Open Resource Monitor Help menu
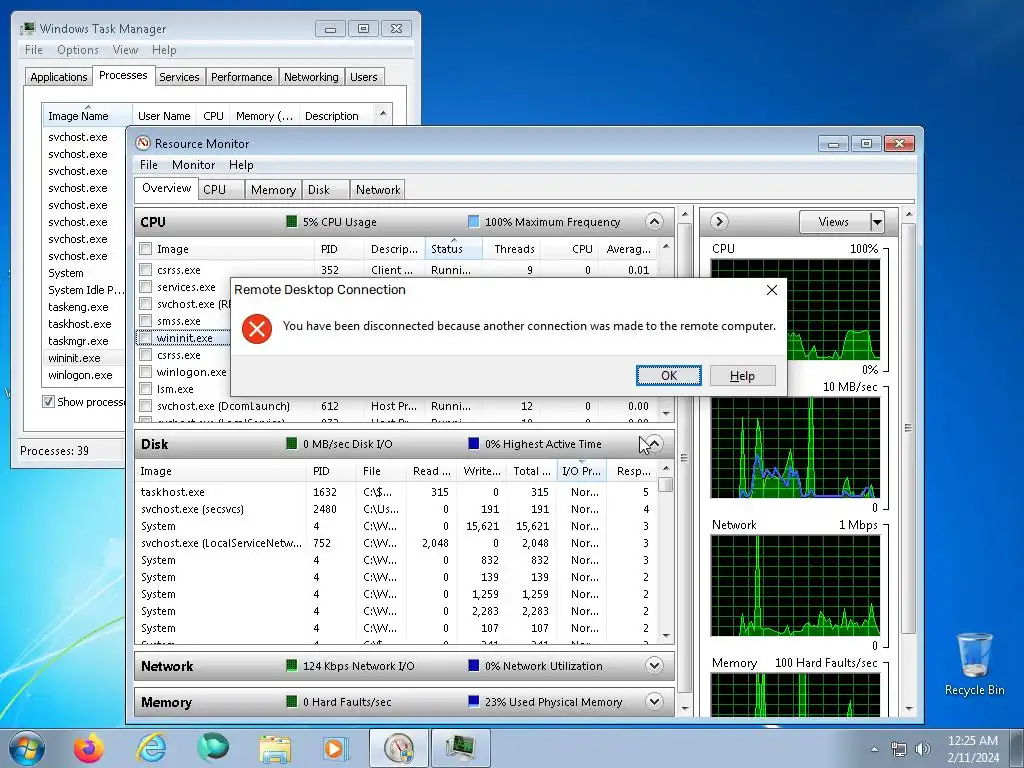The image size is (1024, 768). pos(241,165)
